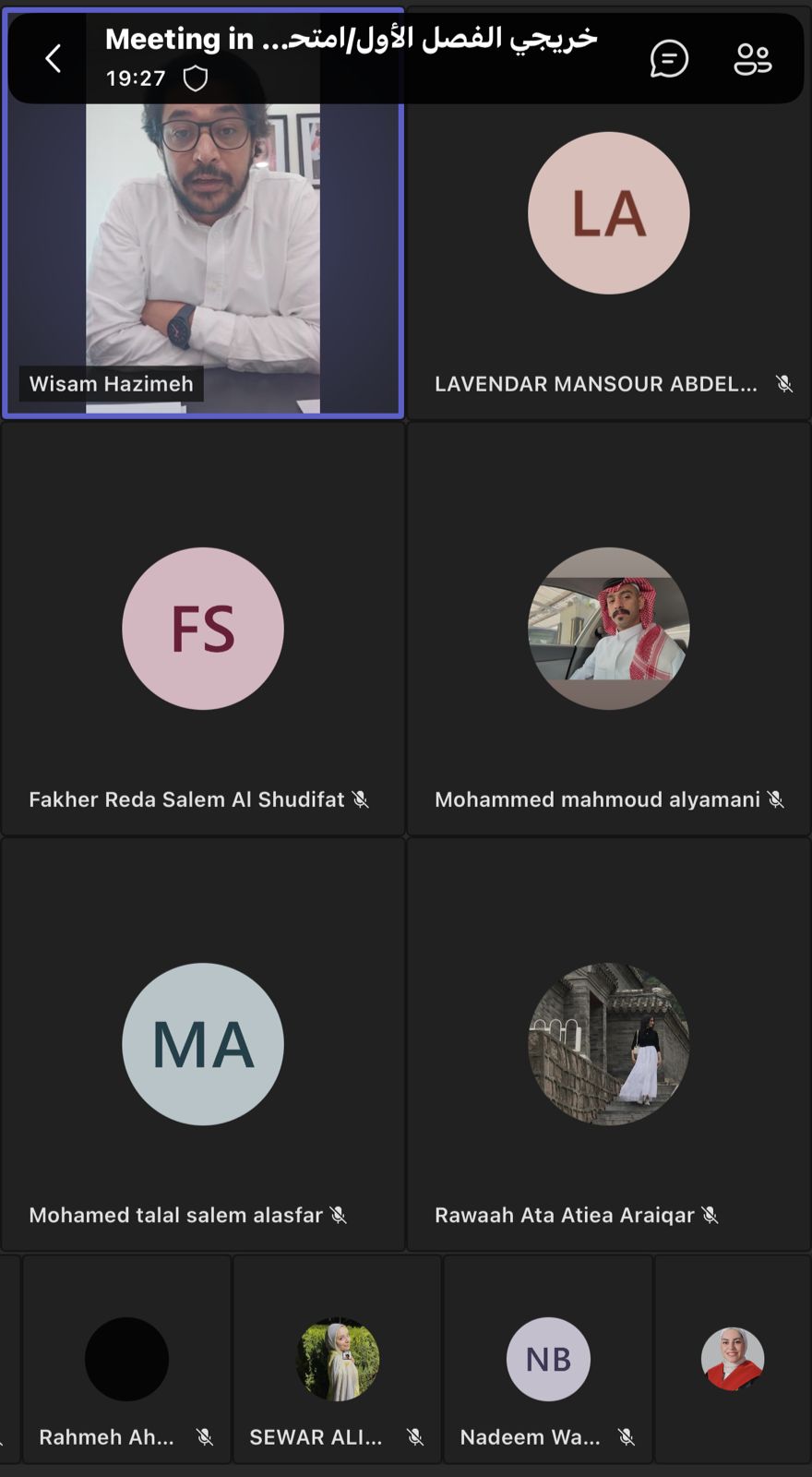Image resolution: width=812 pixels, height=1477 pixels.
Task: Tap the MA initials avatar
Action: 203,1044
